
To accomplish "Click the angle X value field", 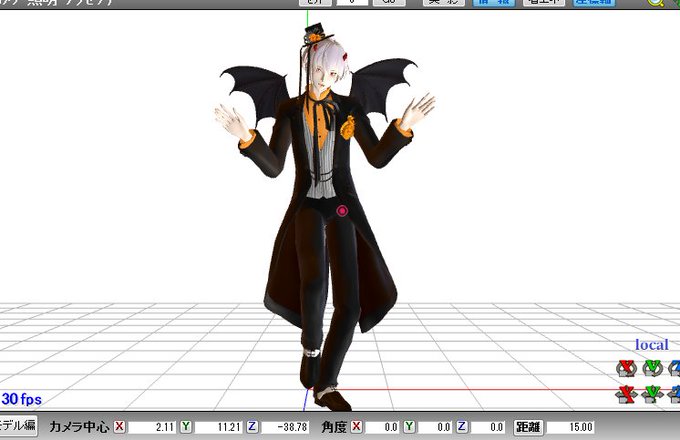I will tap(382, 427).
